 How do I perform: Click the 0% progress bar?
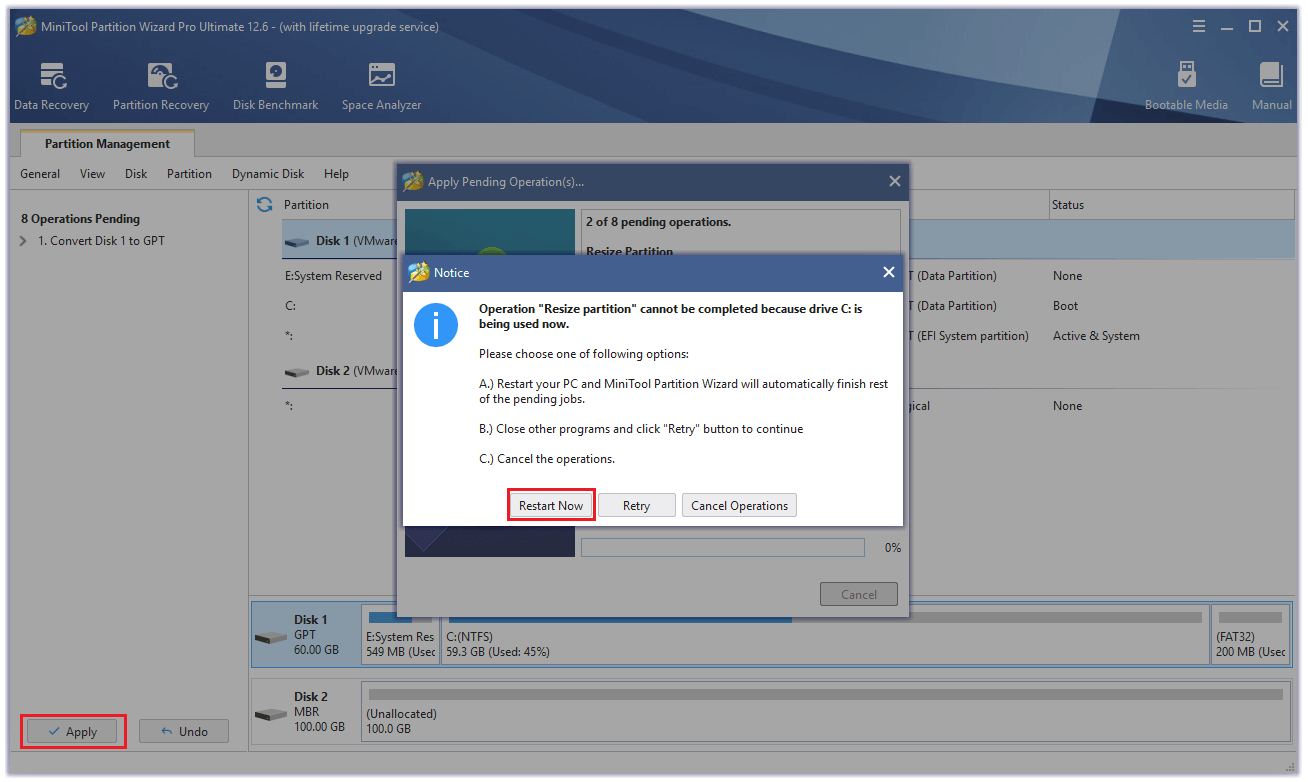tap(722, 548)
